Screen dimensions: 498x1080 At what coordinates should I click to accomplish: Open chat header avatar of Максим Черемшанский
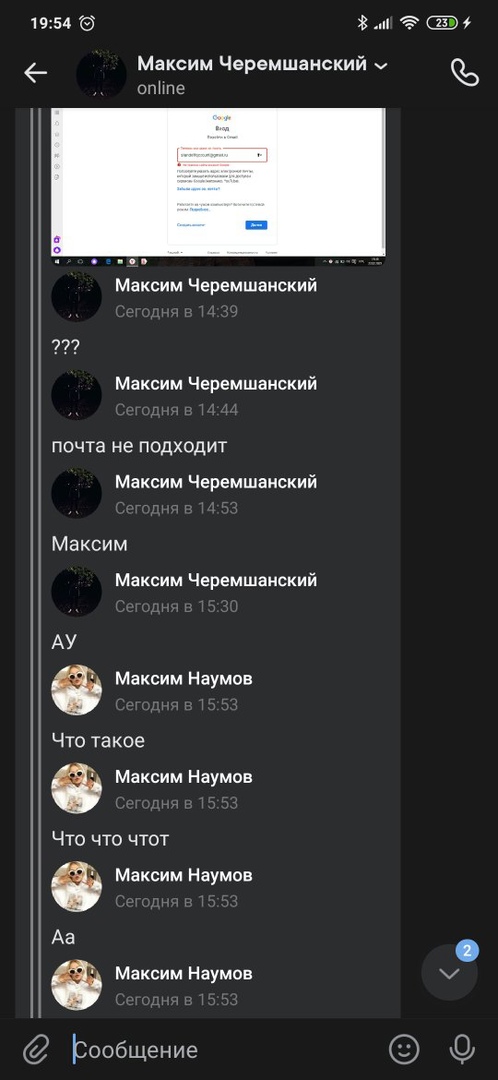pyautogui.click(x=101, y=74)
